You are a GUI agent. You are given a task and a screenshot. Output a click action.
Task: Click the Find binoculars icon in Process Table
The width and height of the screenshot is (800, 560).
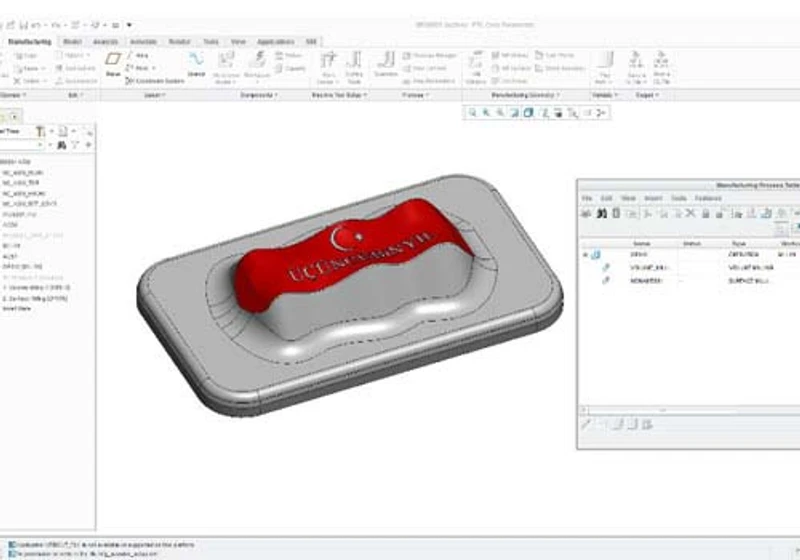602,213
